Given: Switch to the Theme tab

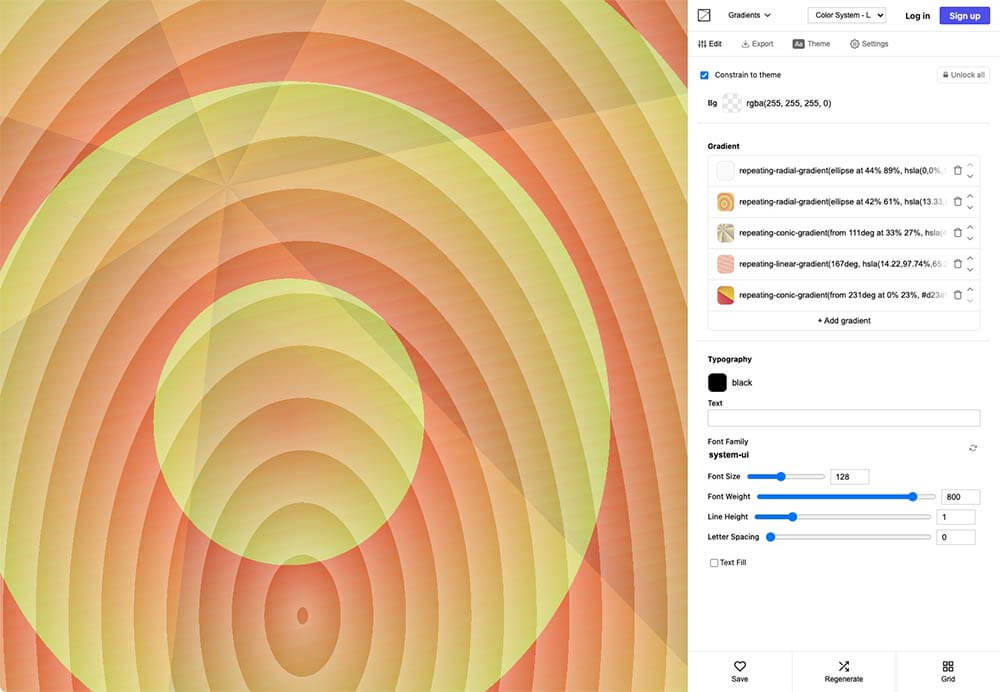Looking at the screenshot, I should tap(811, 44).
